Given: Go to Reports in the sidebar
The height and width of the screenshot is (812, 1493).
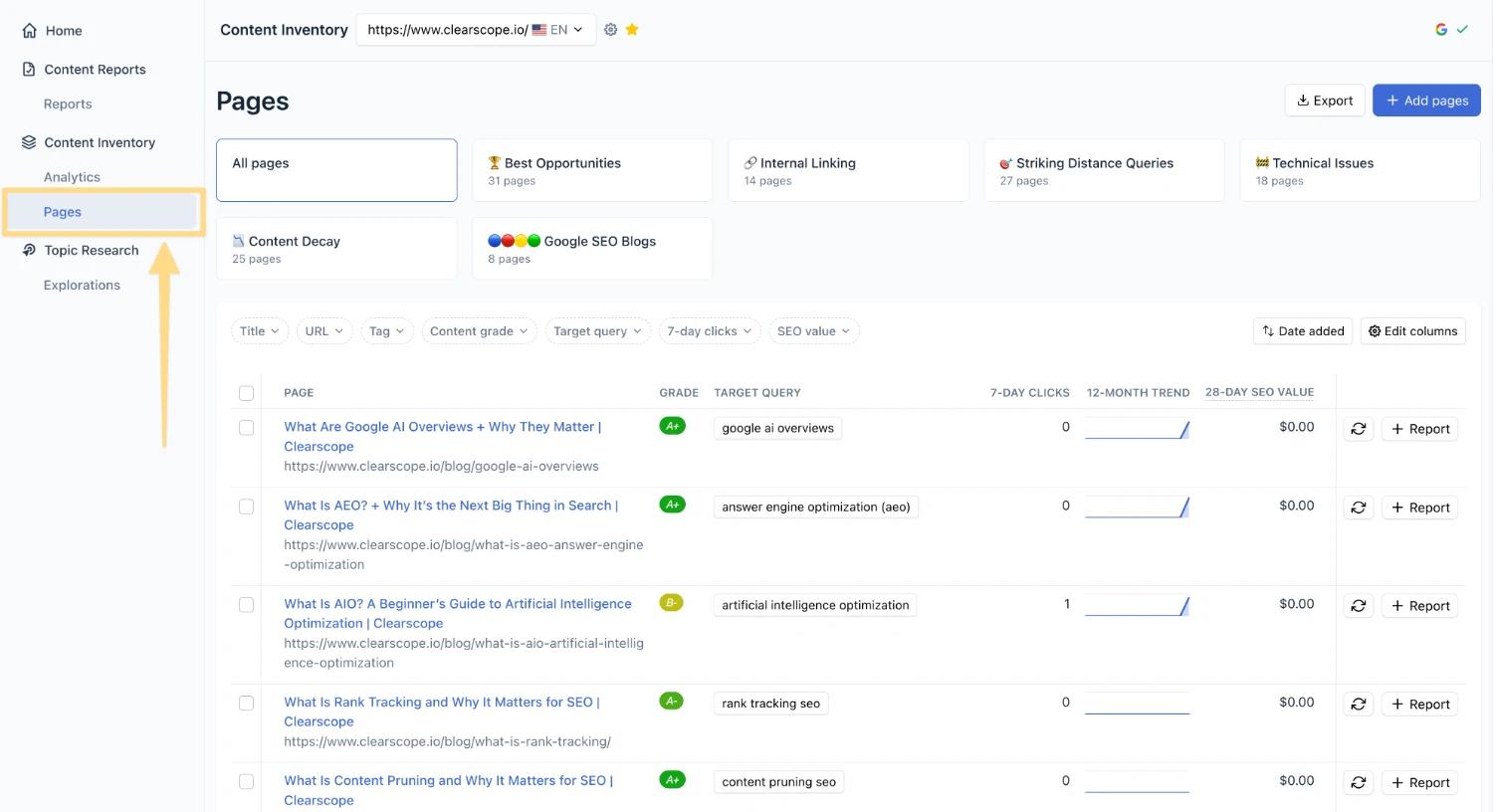Looking at the screenshot, I should [68, 103].
